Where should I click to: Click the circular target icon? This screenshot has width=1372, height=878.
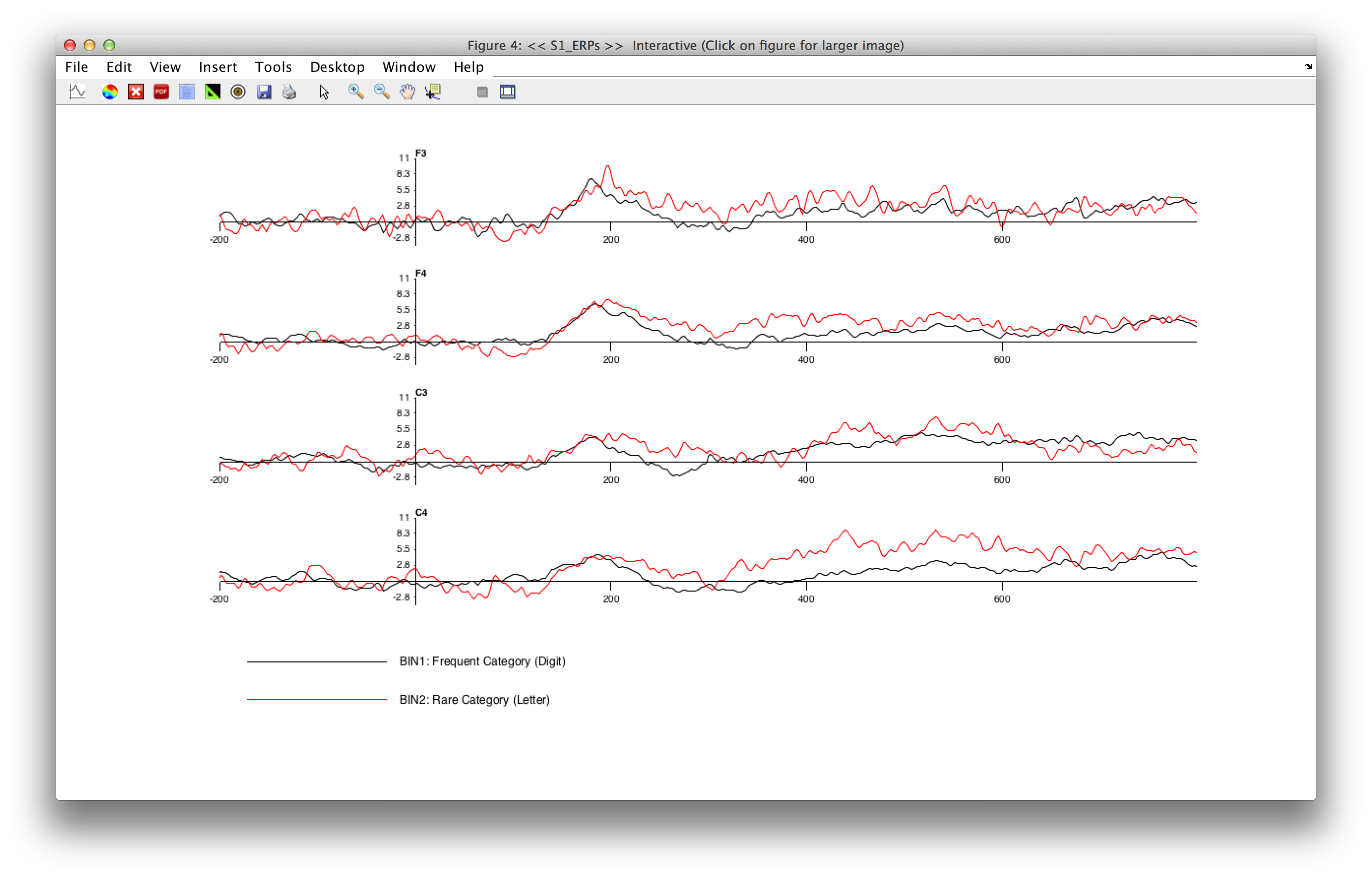(x=238, y=92)
